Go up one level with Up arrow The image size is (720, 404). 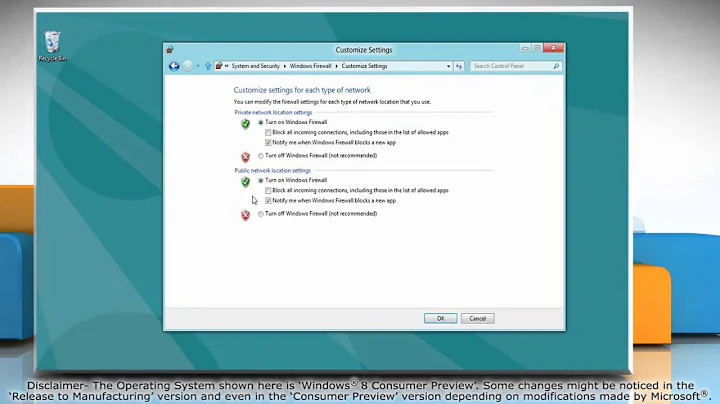pos(208,66)
